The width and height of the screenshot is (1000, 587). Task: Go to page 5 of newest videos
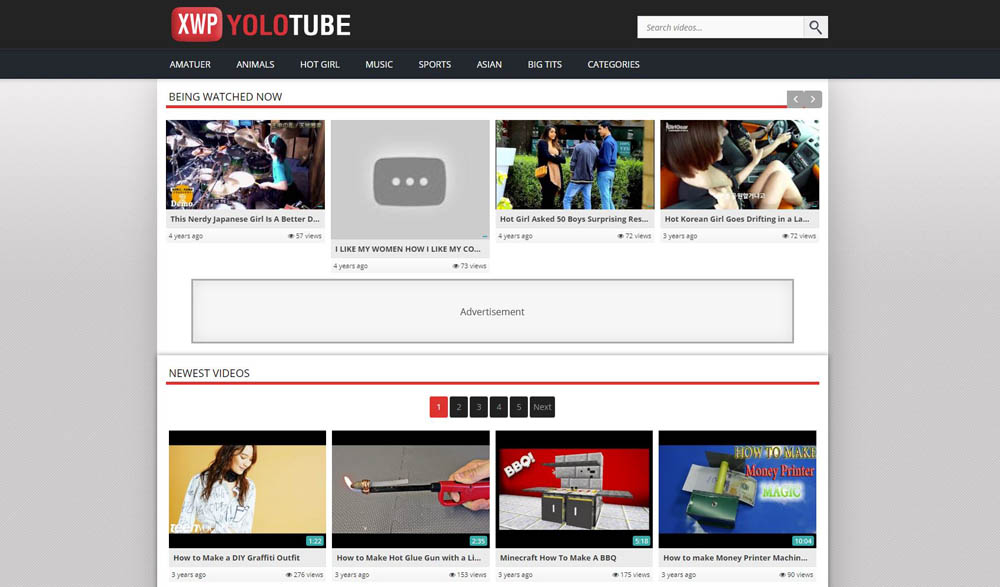pyautogui.click(x=518, y=407)
